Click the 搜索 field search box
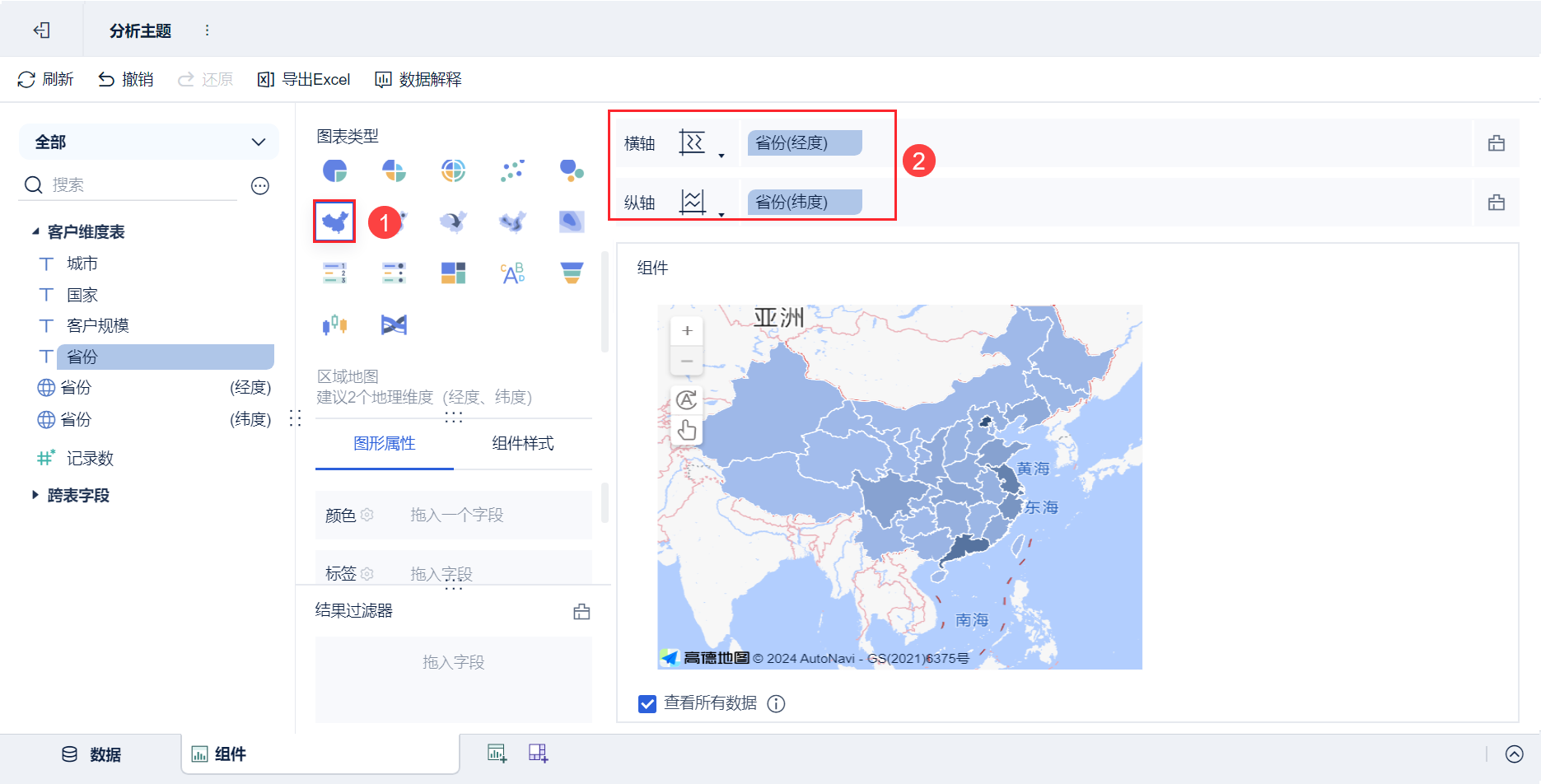The image size is (1541, 784). 140,185
